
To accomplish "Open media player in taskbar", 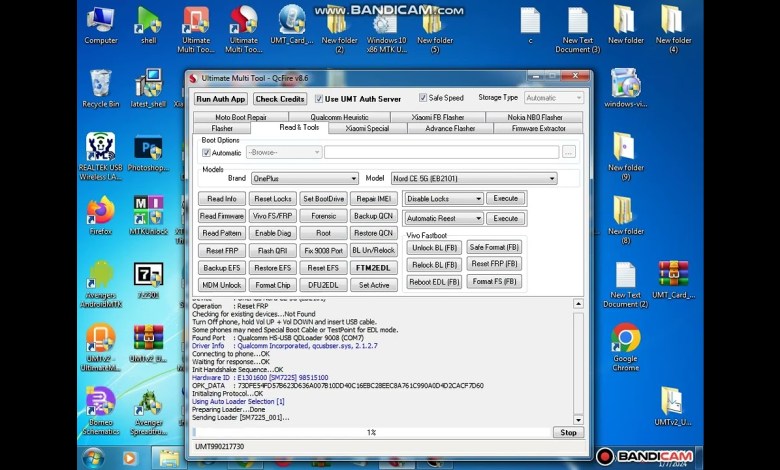I will point(129,458).
